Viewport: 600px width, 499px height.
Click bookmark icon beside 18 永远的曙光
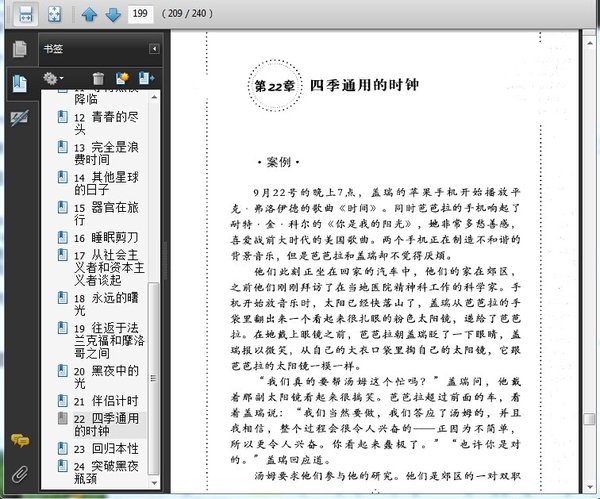pyautogui.click(x=63, y=298)
